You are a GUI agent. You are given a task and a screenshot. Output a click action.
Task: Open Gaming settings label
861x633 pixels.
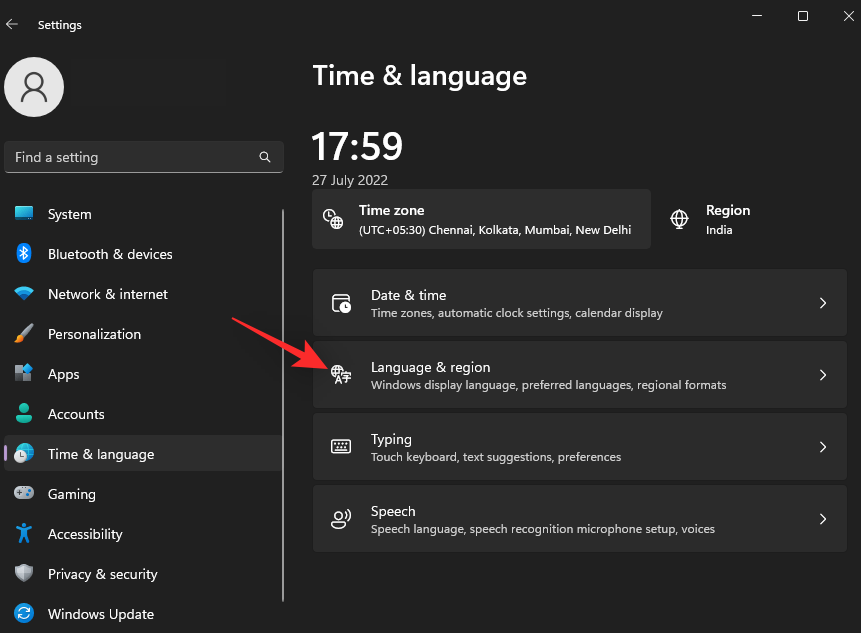71,495
